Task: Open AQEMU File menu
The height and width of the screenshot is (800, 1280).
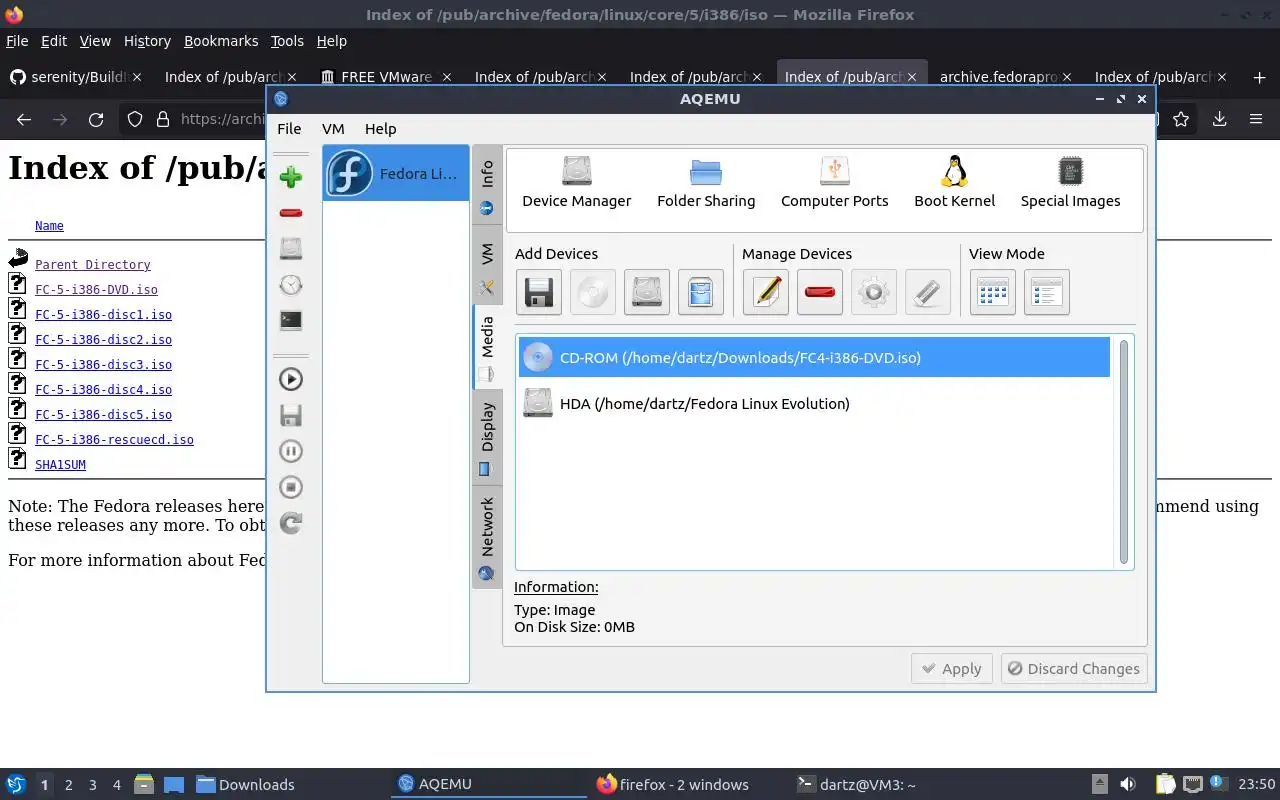Action: tap(289, 128)
